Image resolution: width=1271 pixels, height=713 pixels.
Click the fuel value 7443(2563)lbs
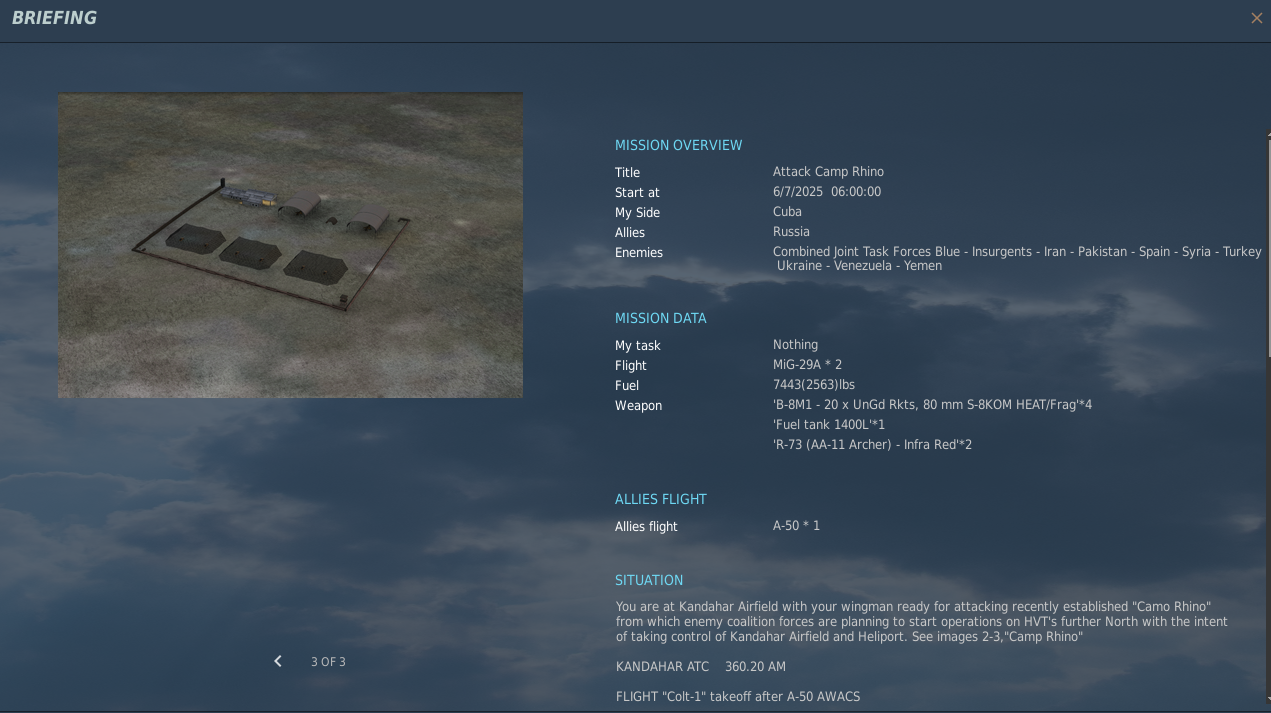[x=813, y=385]
